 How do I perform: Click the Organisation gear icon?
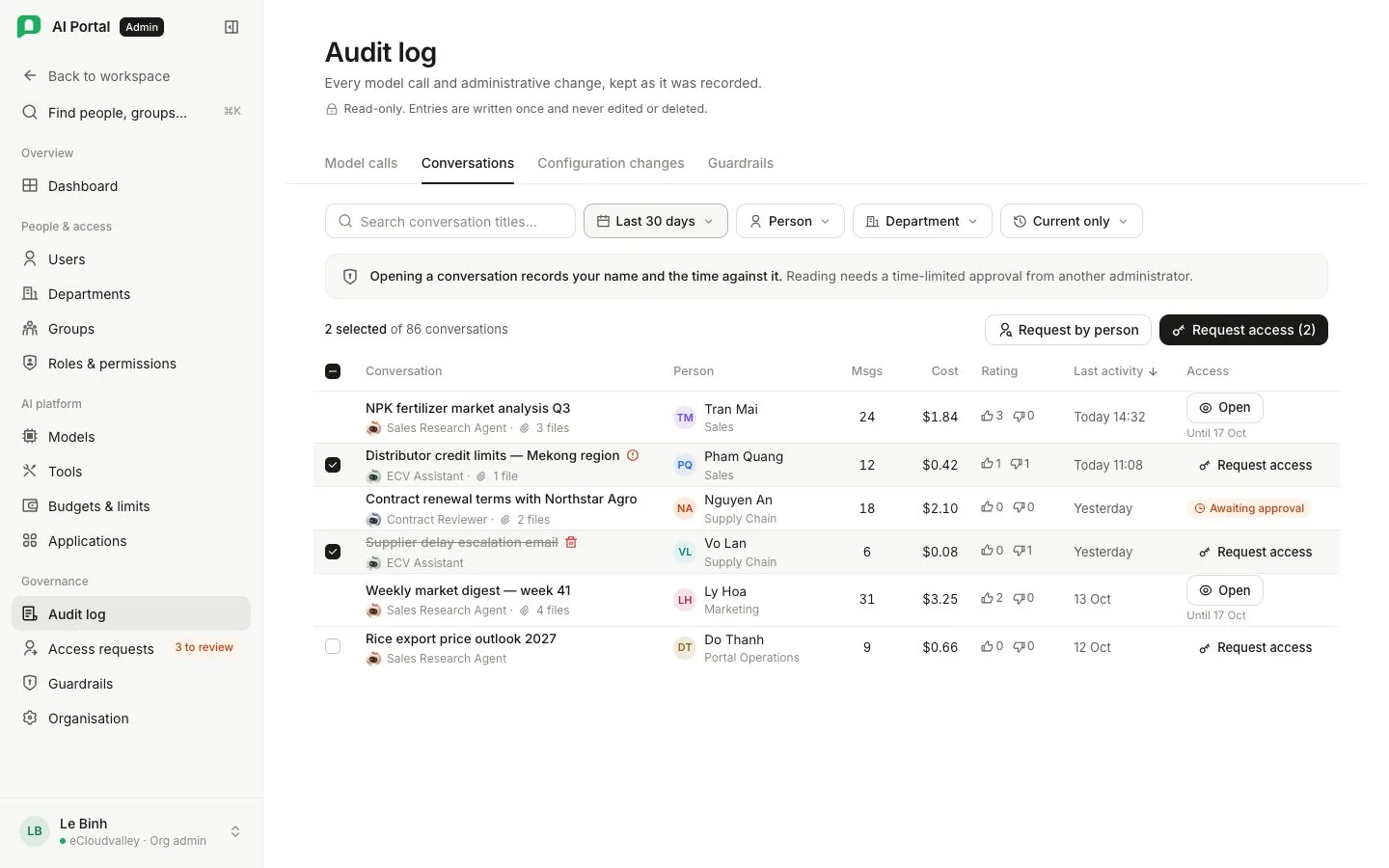point(30,719)
